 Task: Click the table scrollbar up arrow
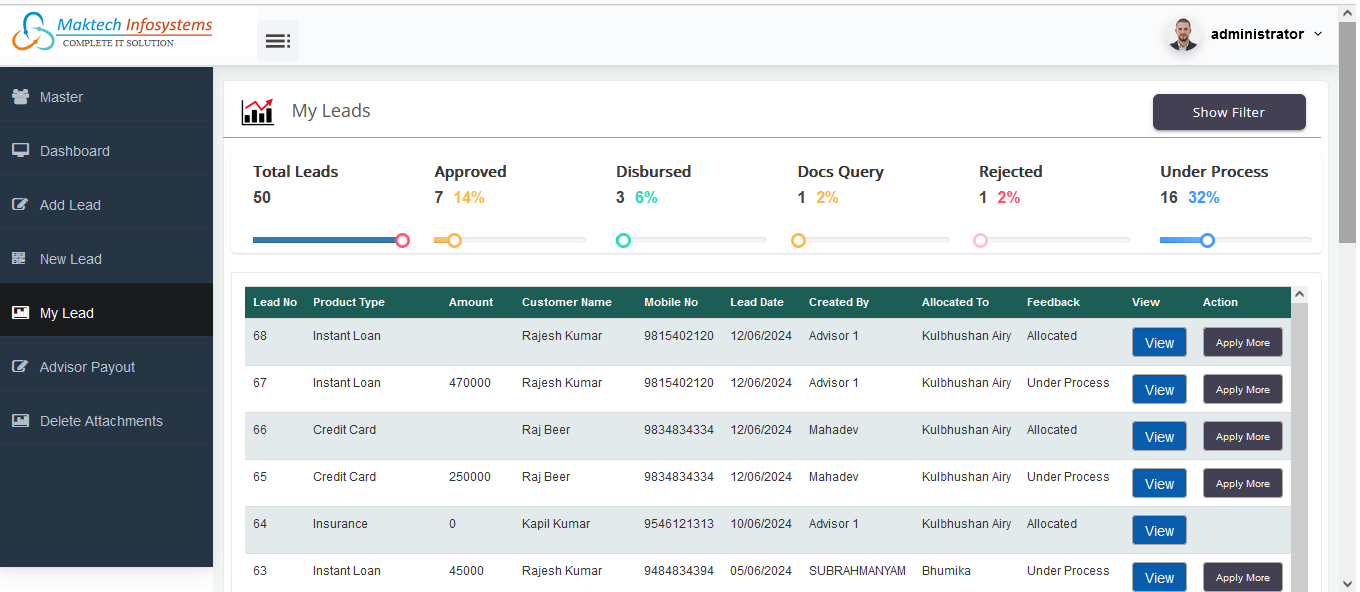[1299, 295]
